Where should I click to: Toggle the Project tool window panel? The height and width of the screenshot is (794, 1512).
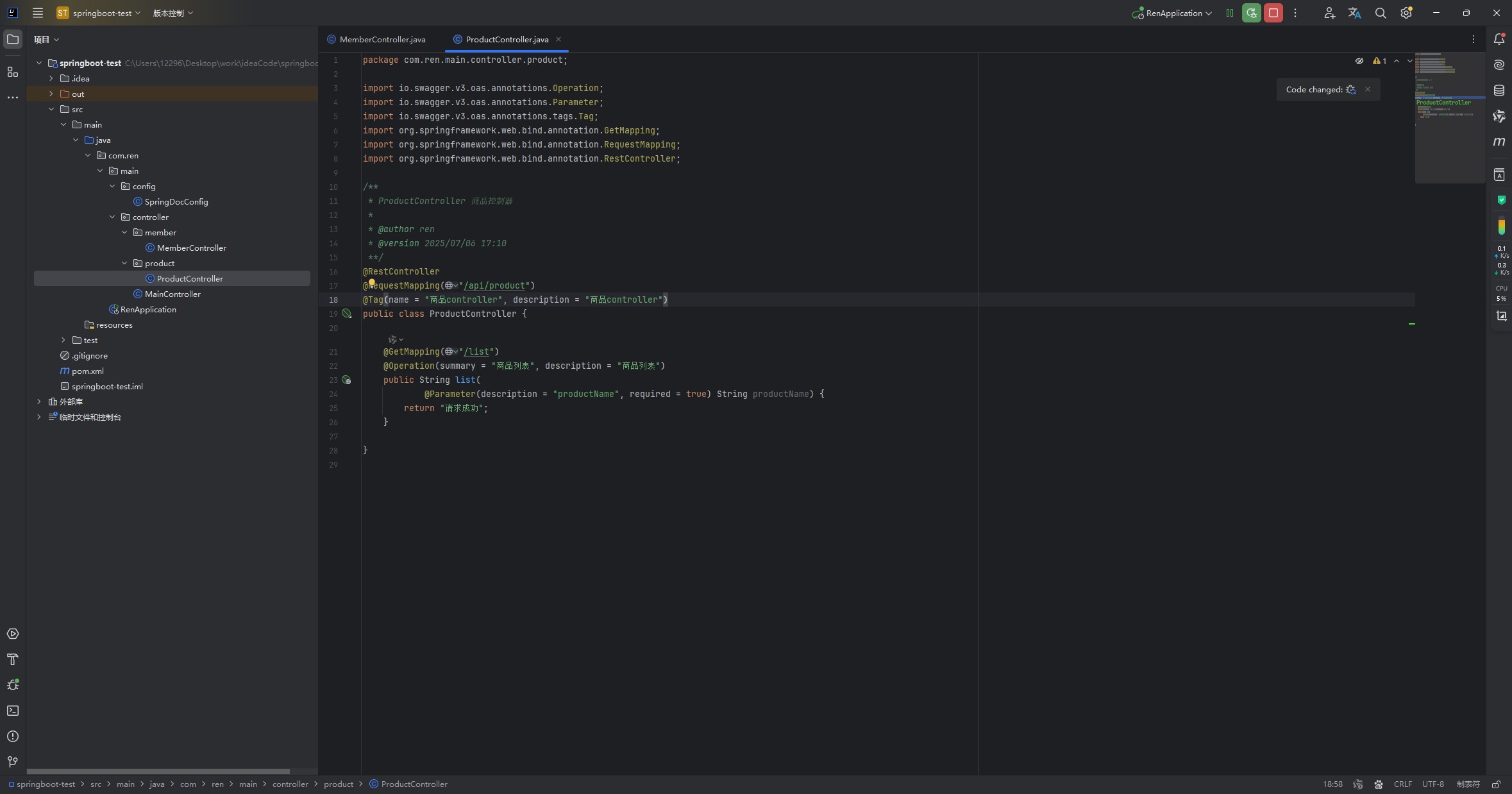pos(13,39)
